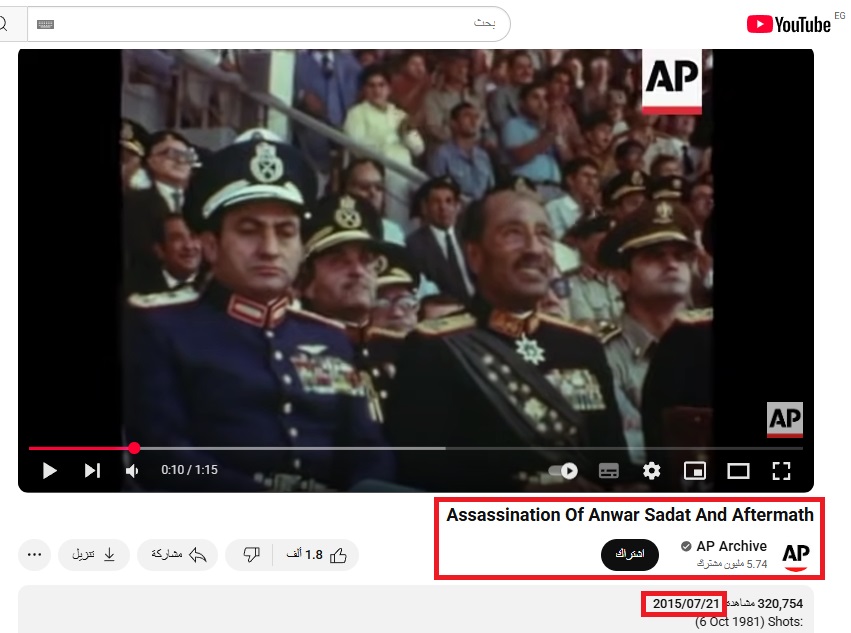Download the video via تنزيل button
This screenshot has width=851, height=633.
[x=94, y=555]
